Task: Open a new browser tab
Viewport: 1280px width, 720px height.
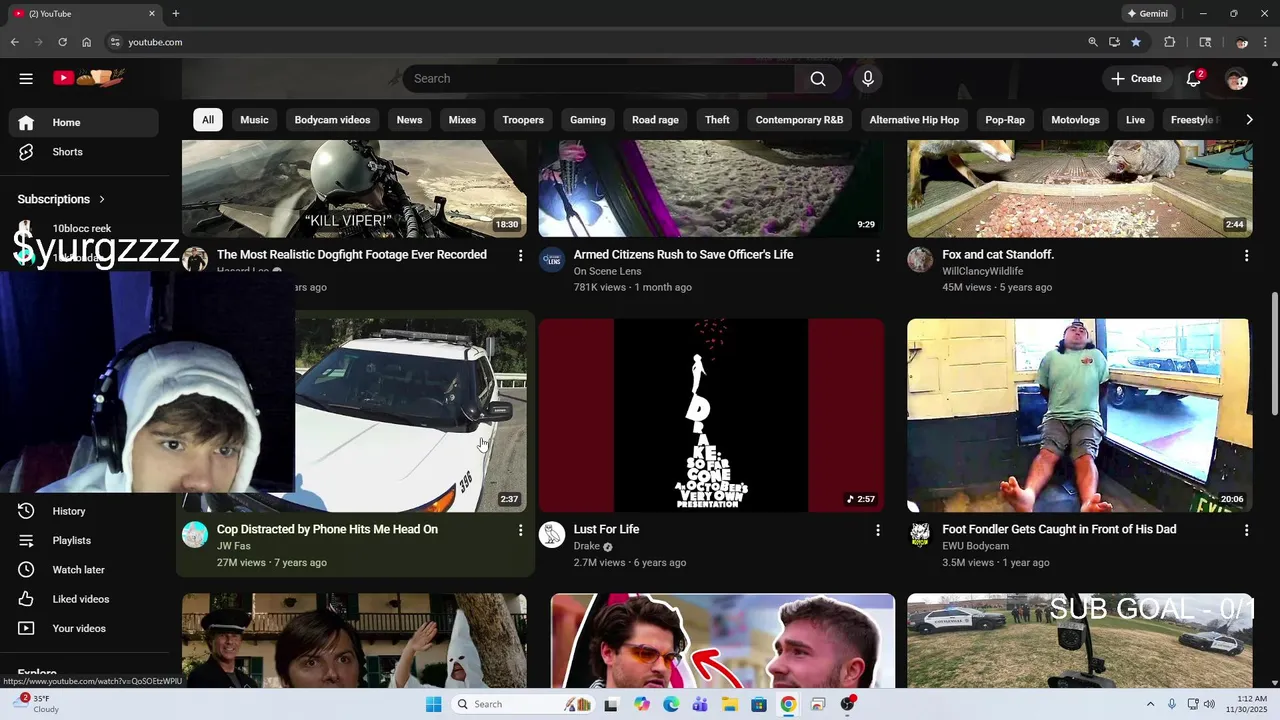Action: click(176, 14)
